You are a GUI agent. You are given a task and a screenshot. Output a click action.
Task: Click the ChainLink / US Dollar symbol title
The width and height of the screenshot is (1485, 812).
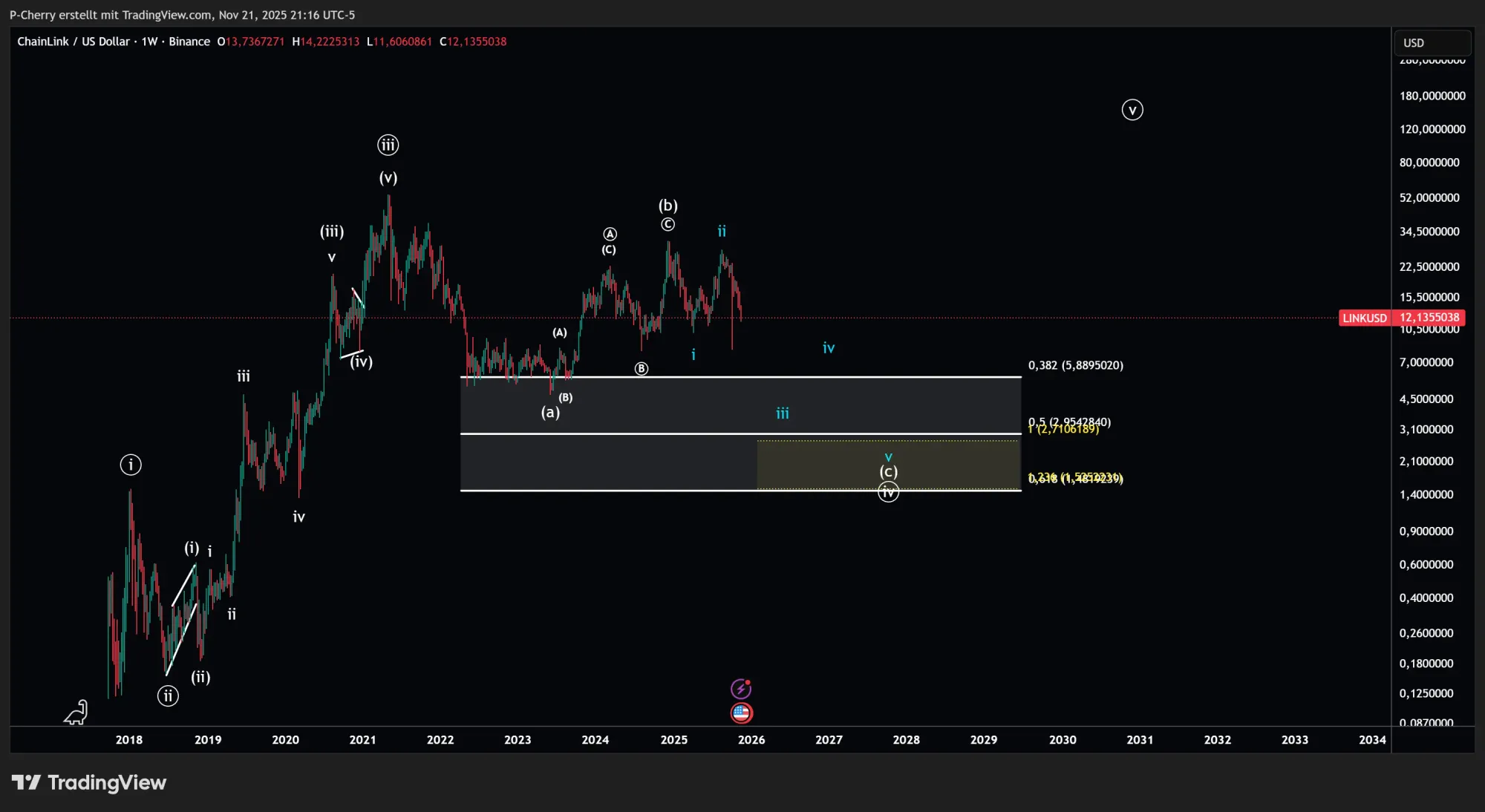74,42
